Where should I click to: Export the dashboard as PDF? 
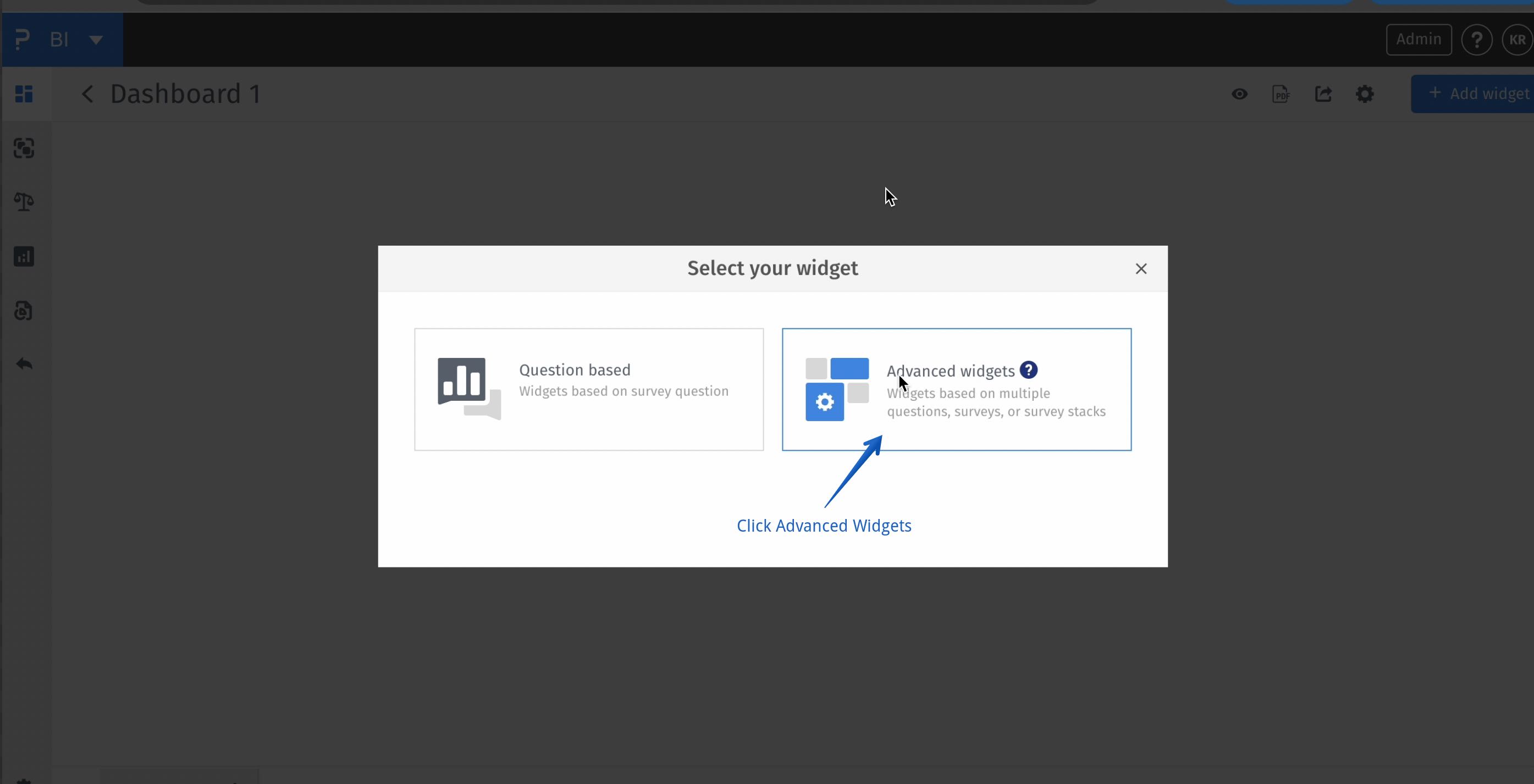pyautogui.click(x=1281, y=94)
